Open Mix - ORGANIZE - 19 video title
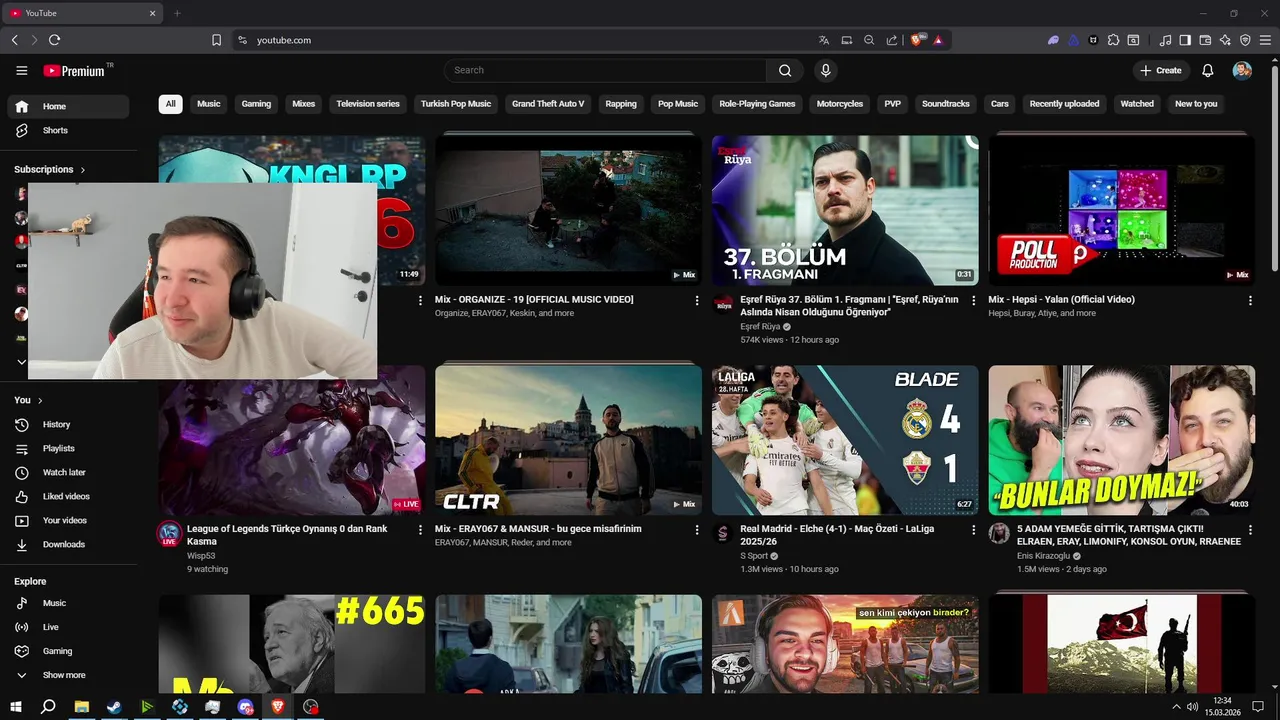 (x=534, y=300)
